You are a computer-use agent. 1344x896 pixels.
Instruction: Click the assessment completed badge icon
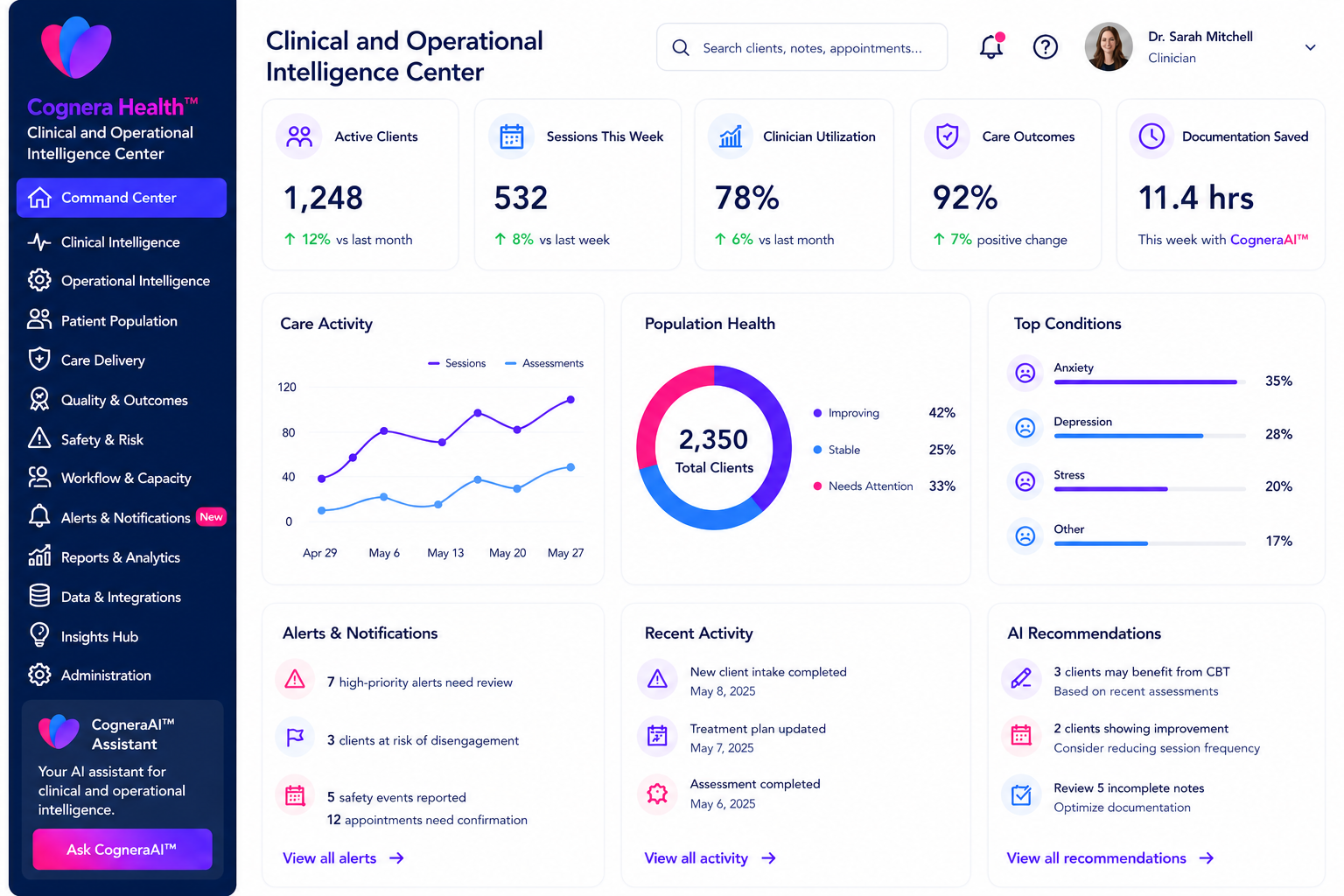(x=658, y=794)
